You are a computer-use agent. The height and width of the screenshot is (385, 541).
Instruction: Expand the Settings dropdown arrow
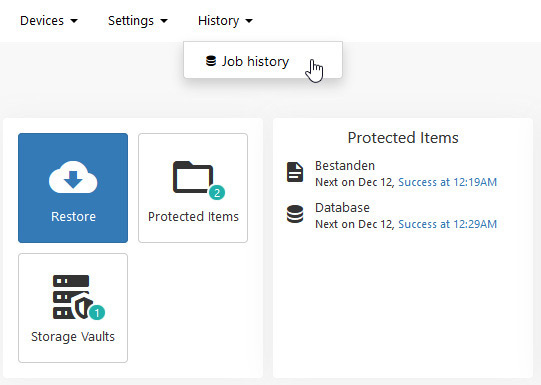coord(164,21)
